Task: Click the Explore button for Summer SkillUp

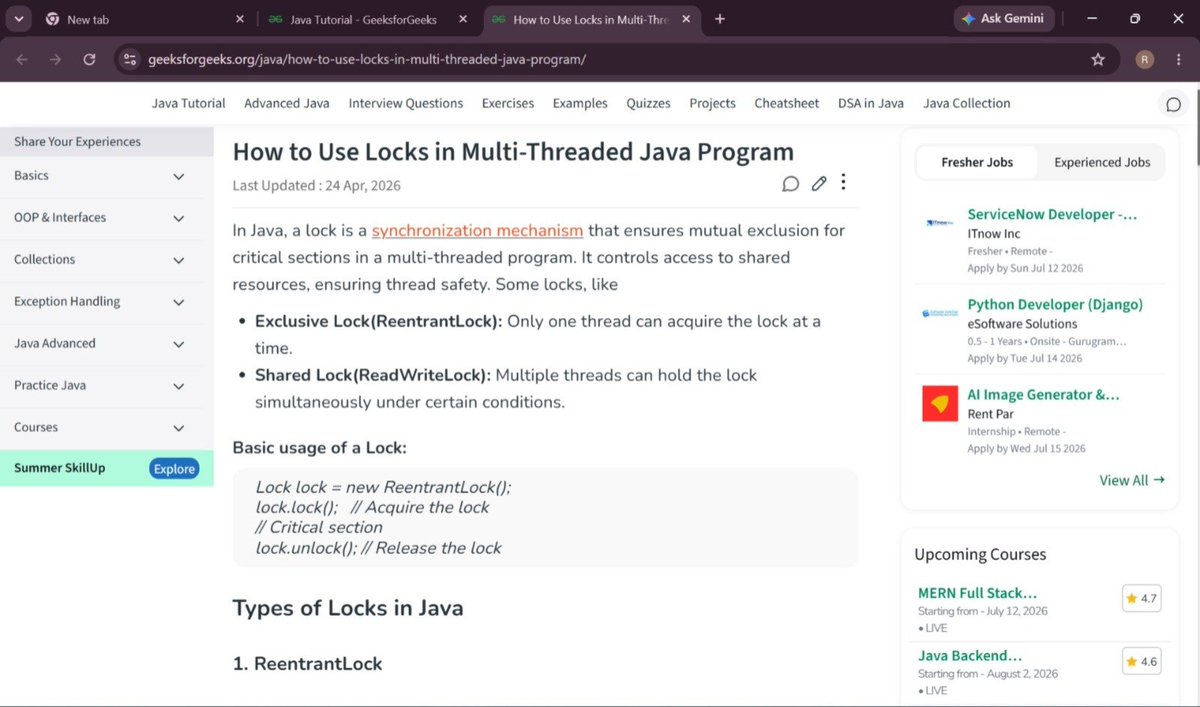Action: pyautogui.click(x=174, y=469)
